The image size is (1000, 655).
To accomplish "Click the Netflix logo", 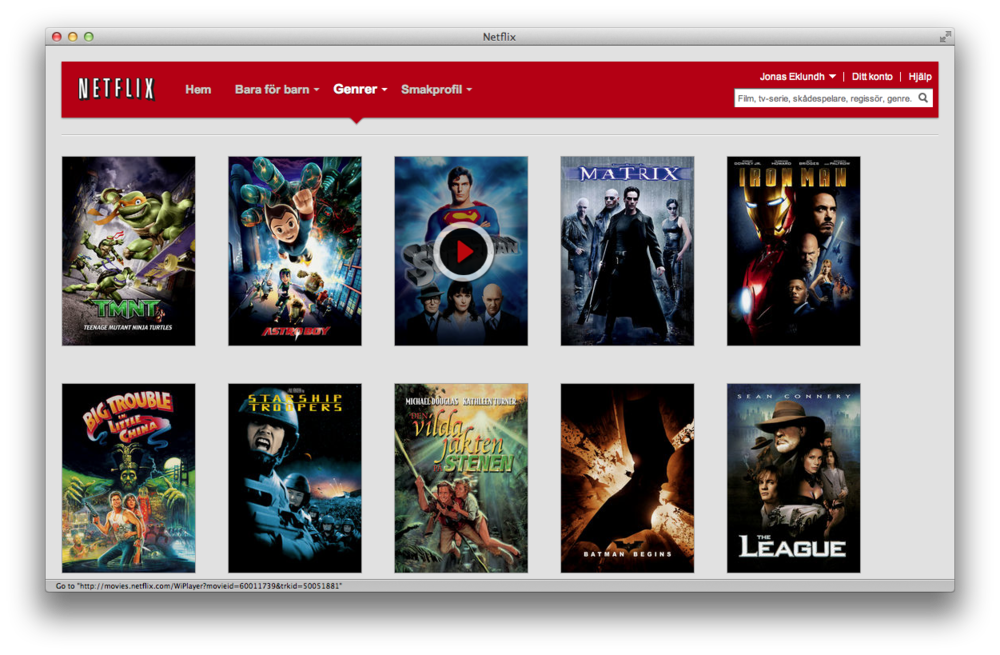I will (x=116, y=89).
